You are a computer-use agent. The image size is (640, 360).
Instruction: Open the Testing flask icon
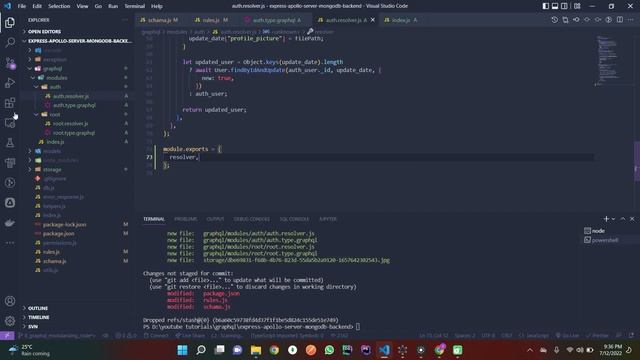[x=10, y=142]
